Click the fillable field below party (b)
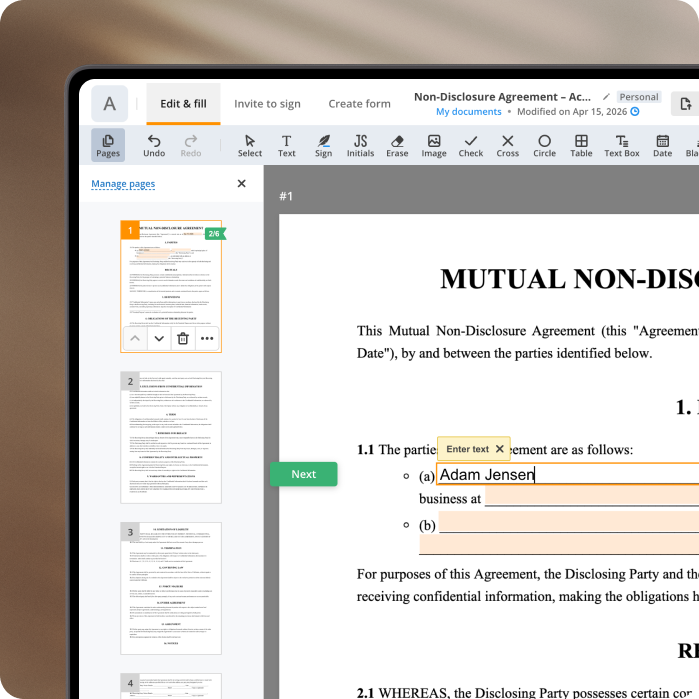Viewport: 699px width, 699px height. [559, 544]
